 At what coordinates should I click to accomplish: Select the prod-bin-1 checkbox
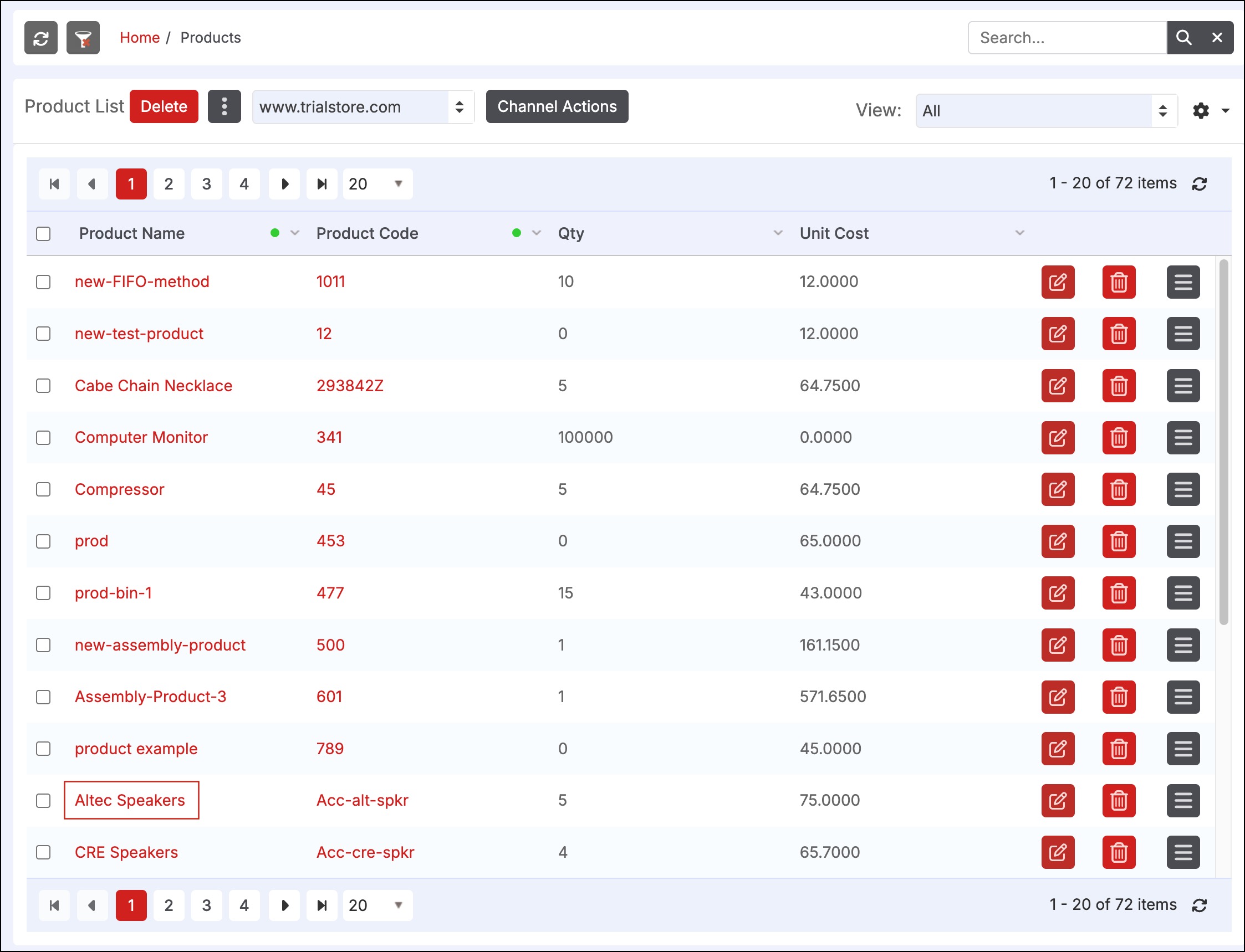point(44,593)
